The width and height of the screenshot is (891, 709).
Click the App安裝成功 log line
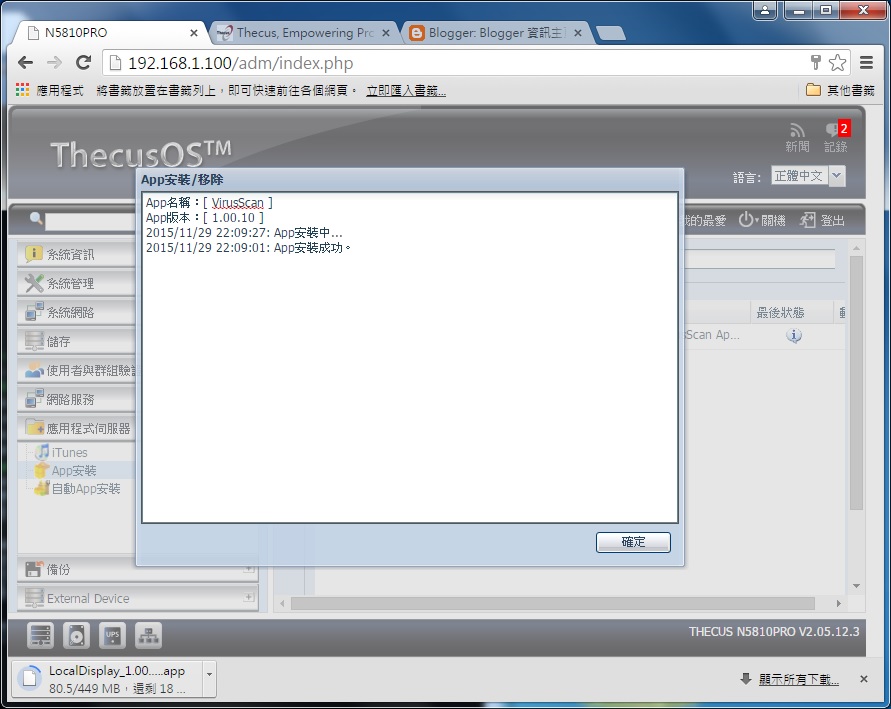click(x=249, y=248)
